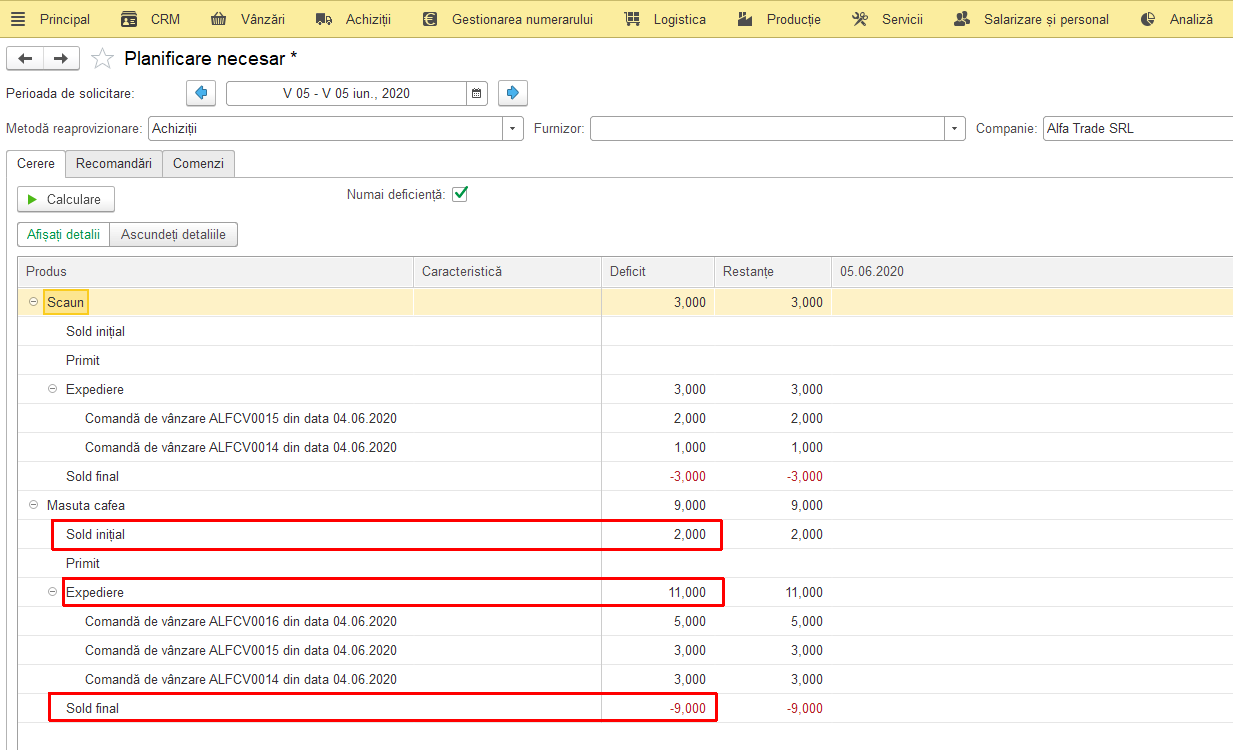Click the Salarizare și personal people icon
The image size is (1233, 750).
962,19
